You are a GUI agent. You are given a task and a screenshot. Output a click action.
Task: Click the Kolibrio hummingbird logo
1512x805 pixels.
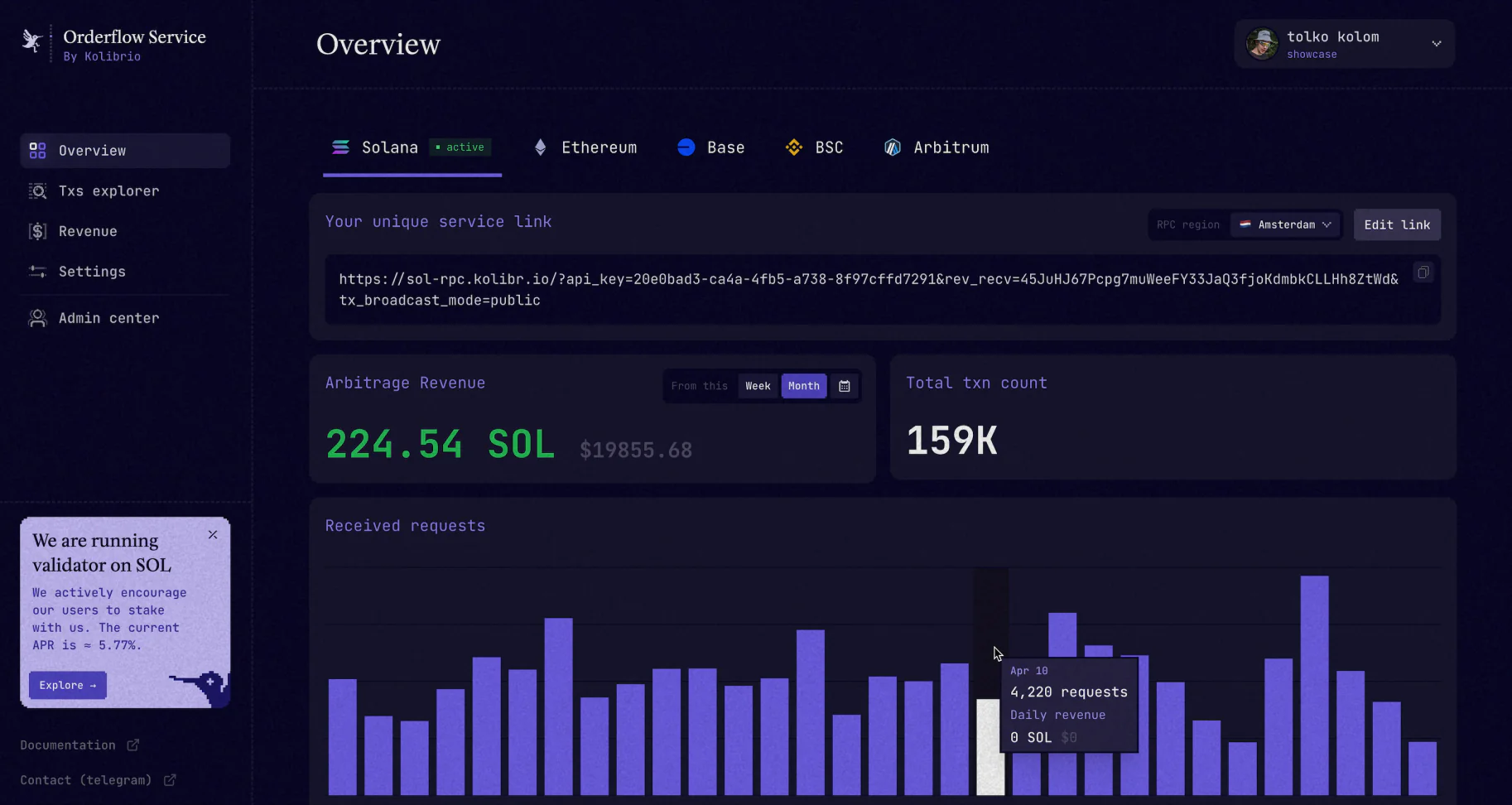31,41
